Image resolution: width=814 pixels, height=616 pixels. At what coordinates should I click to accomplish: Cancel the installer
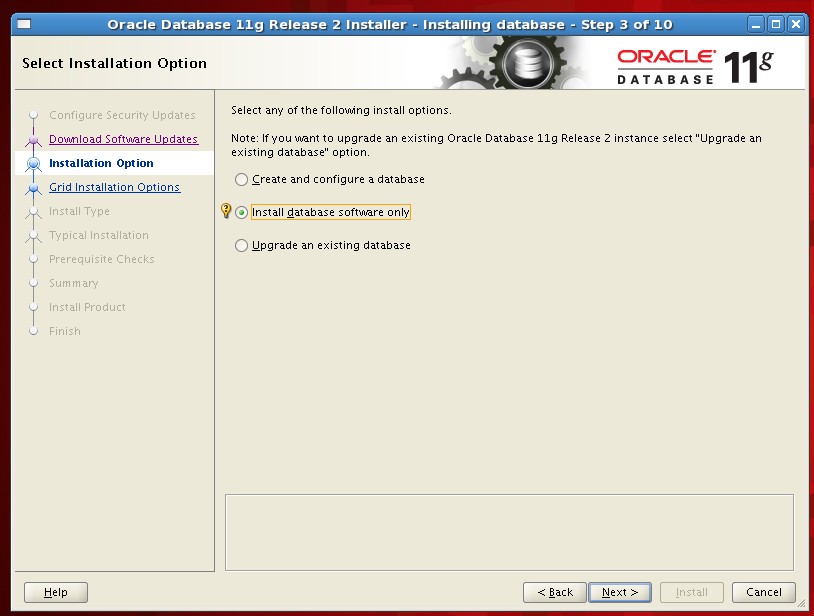pos(764,592)
